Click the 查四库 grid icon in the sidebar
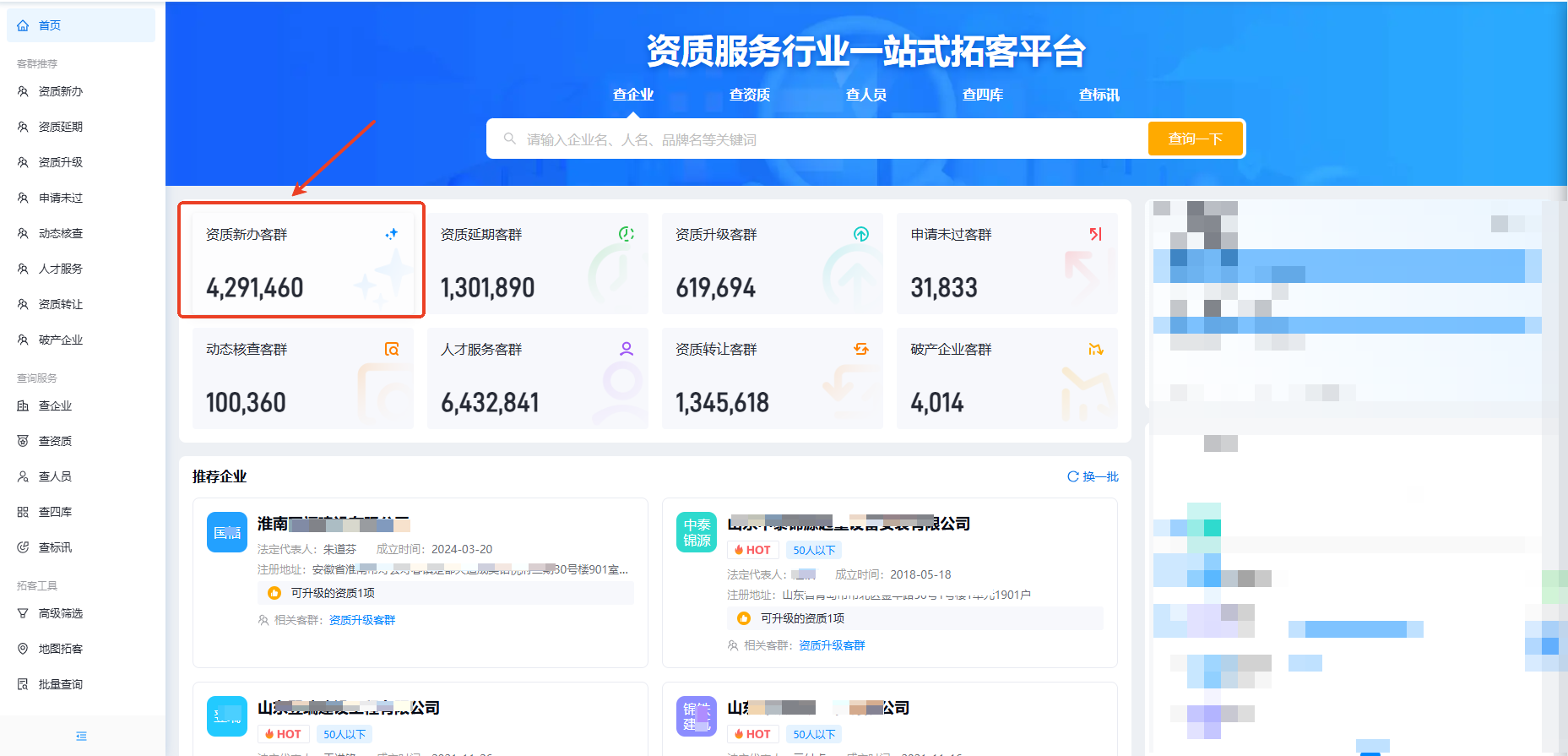Viewport: 1568px width, 756px height. coord(23,512)
